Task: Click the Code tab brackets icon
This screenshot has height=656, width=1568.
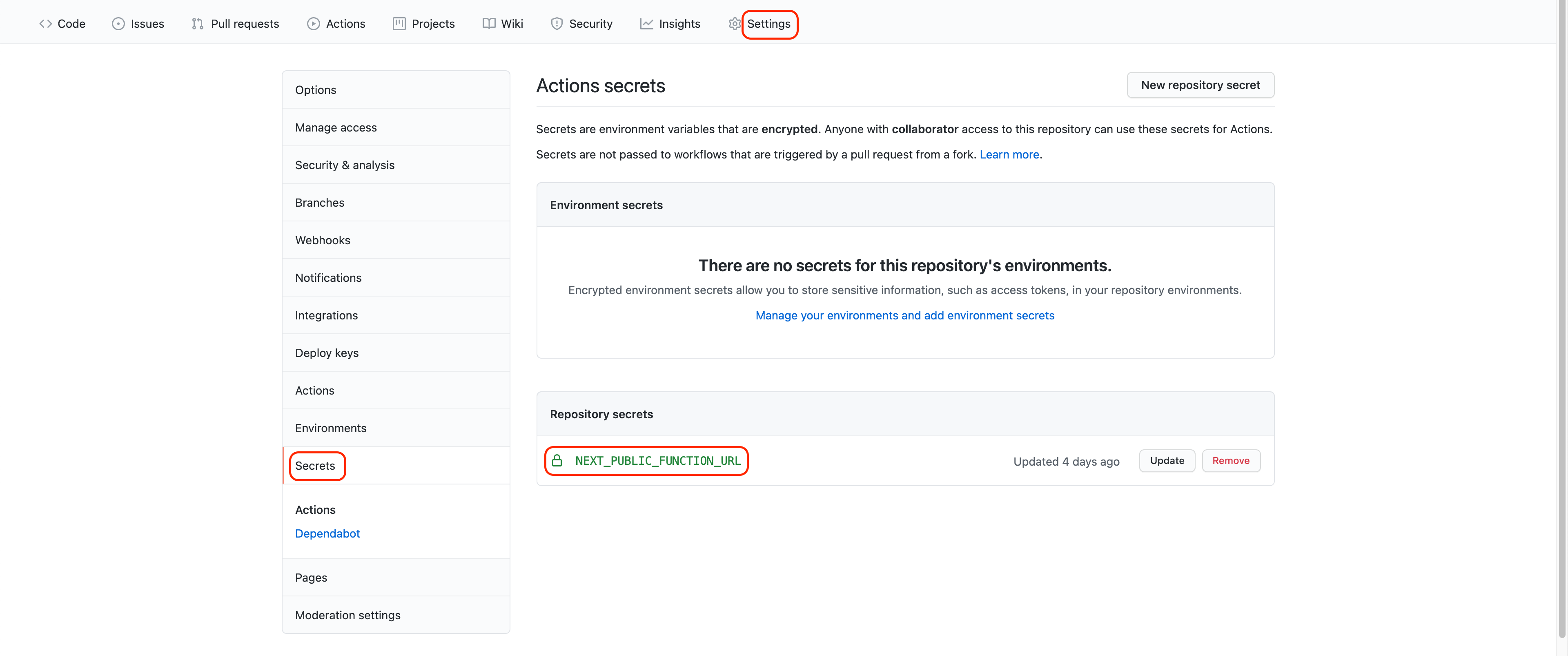Action: coord(45,24)
